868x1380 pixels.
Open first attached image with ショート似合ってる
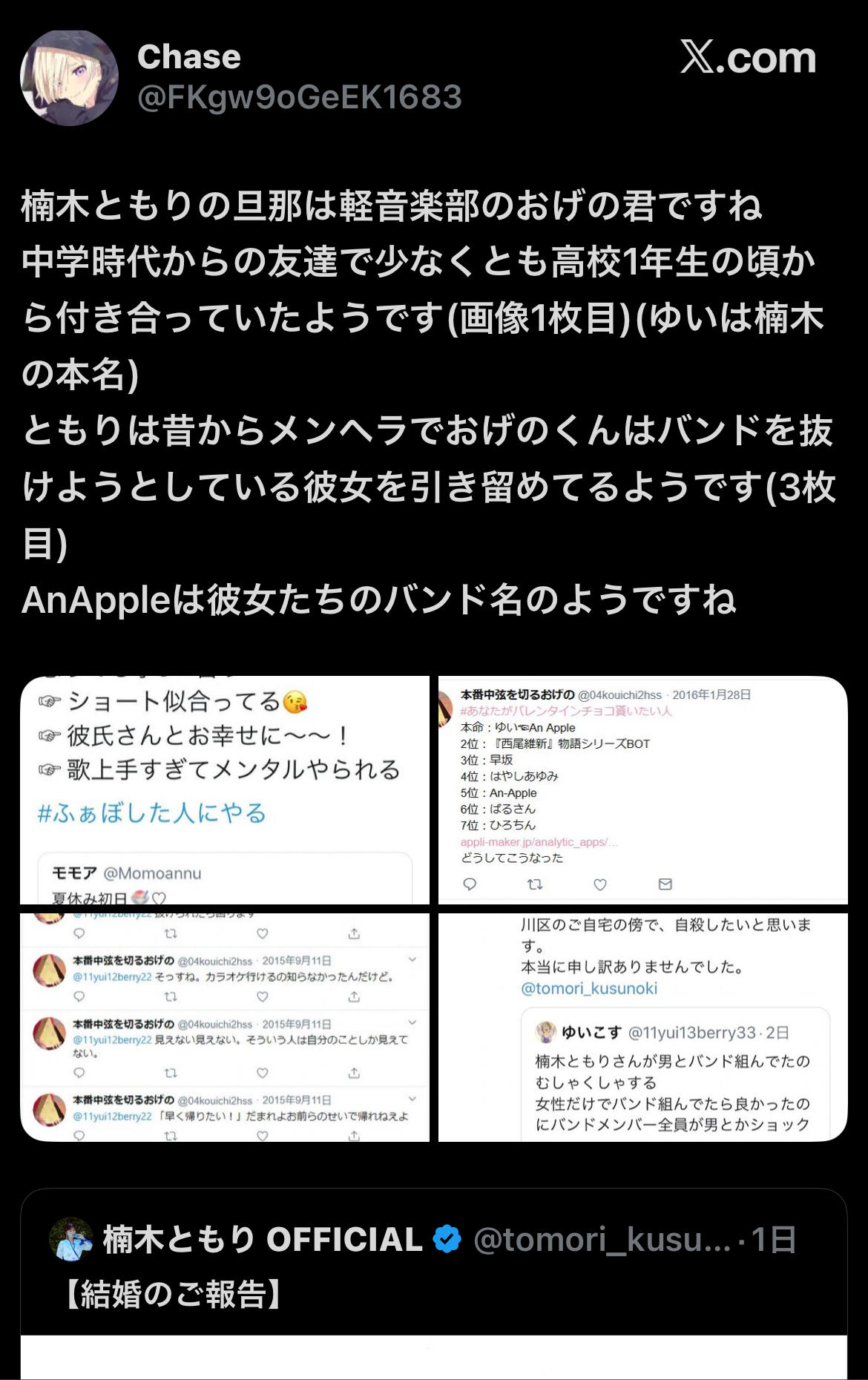click(x=225, y=790)
